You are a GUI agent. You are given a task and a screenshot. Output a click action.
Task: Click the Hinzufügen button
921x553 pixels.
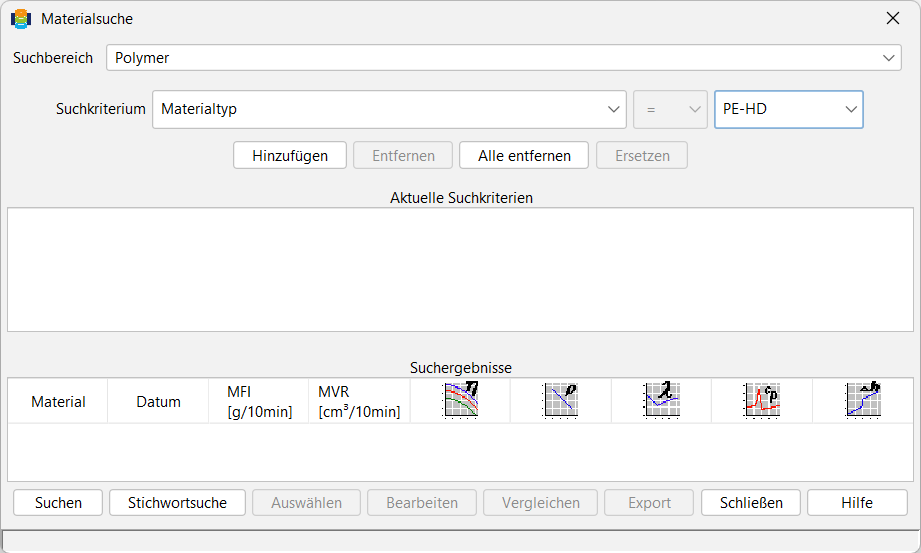pos(290,156)
